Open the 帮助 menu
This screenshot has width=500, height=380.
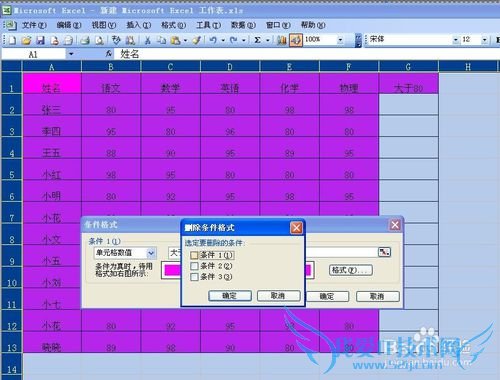point(313,25)
